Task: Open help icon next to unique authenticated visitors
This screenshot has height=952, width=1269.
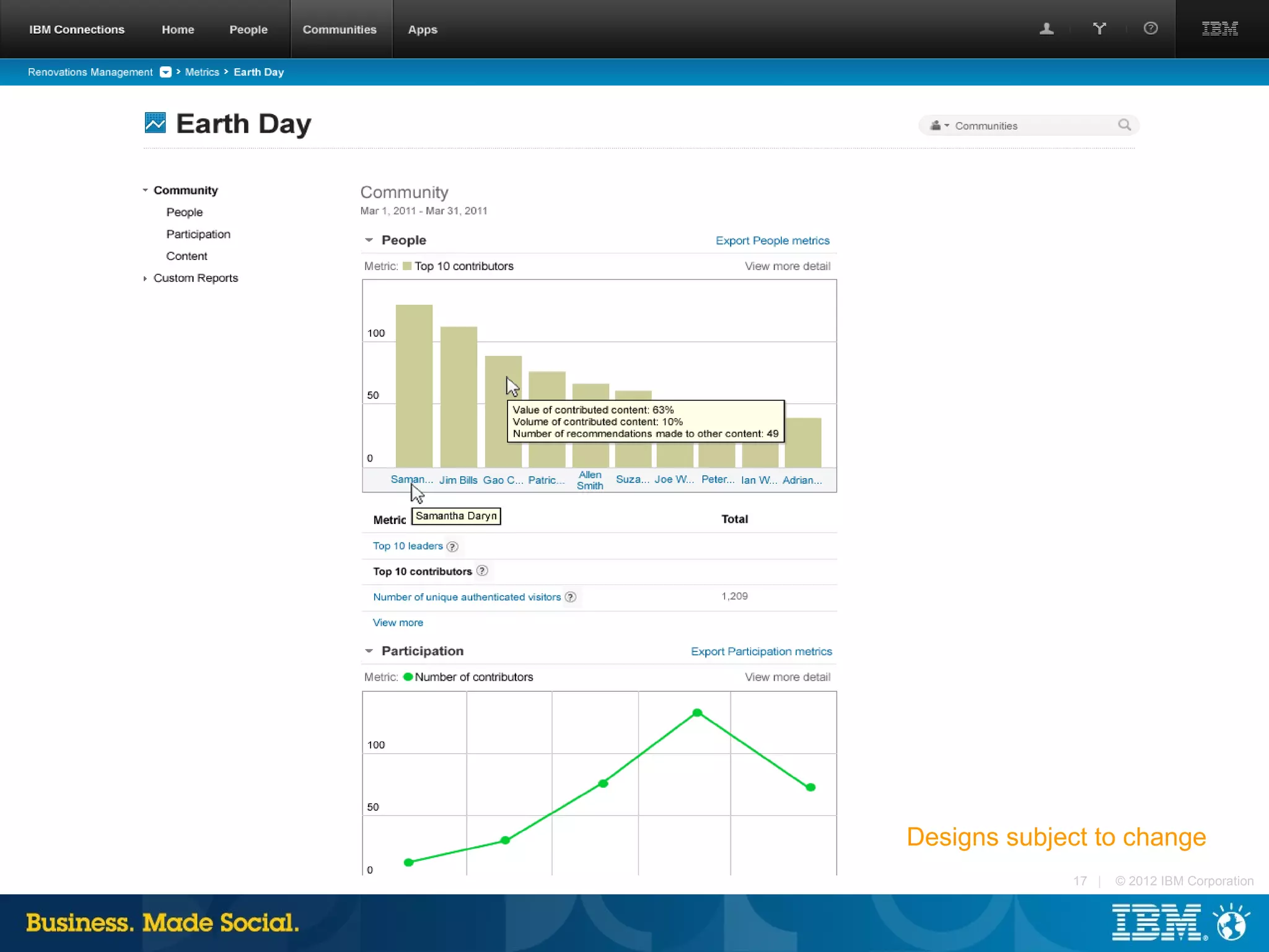Action: tap(571, 597)
